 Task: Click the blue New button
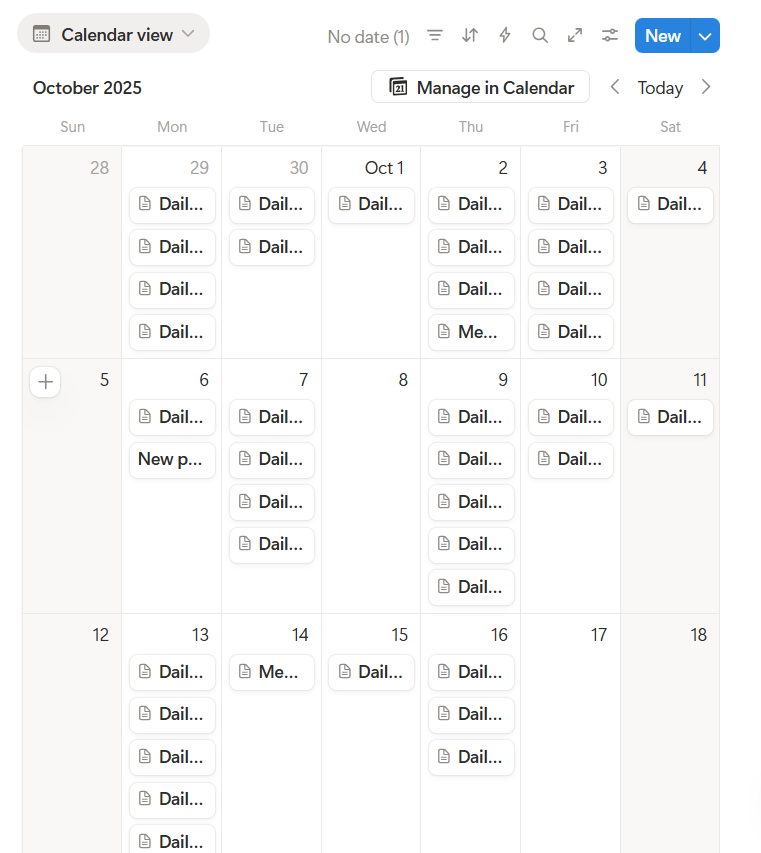(x=662, y=36)
